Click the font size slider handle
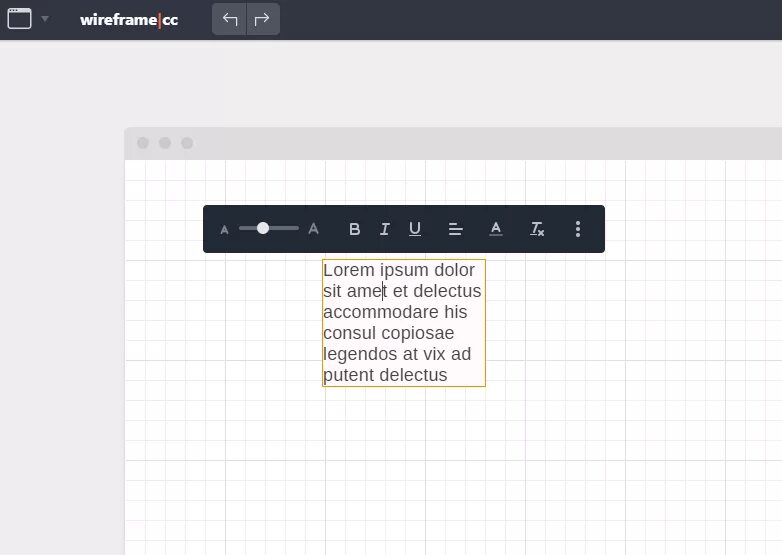Screen dimensions: 782x555 pos(263,228)
